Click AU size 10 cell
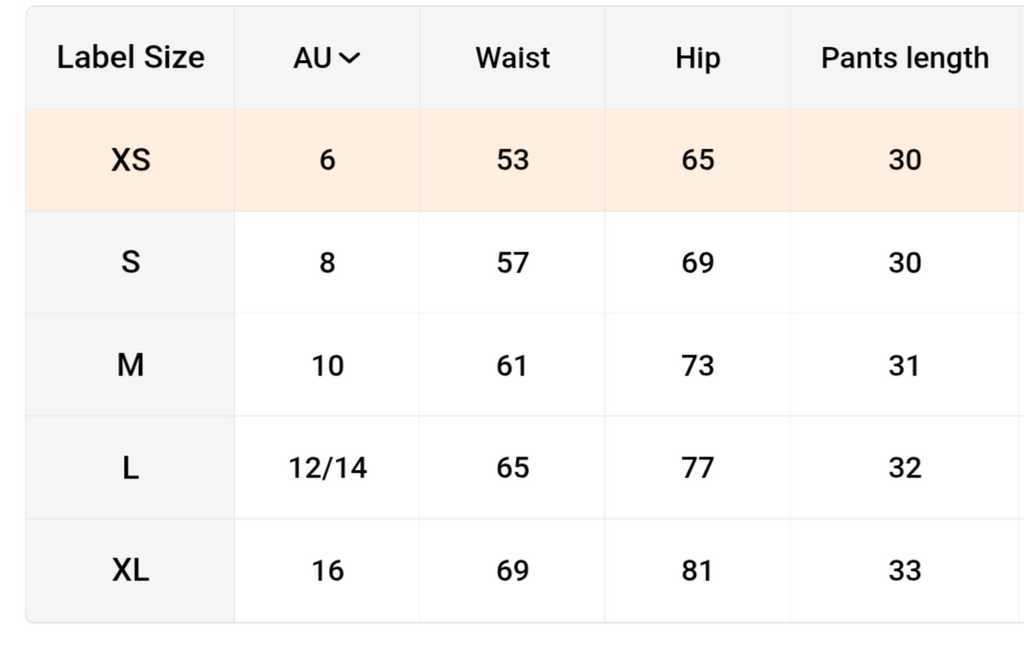Image resolution: width=1024 pixels, height=651 pixels. click(x=327, y=365)
